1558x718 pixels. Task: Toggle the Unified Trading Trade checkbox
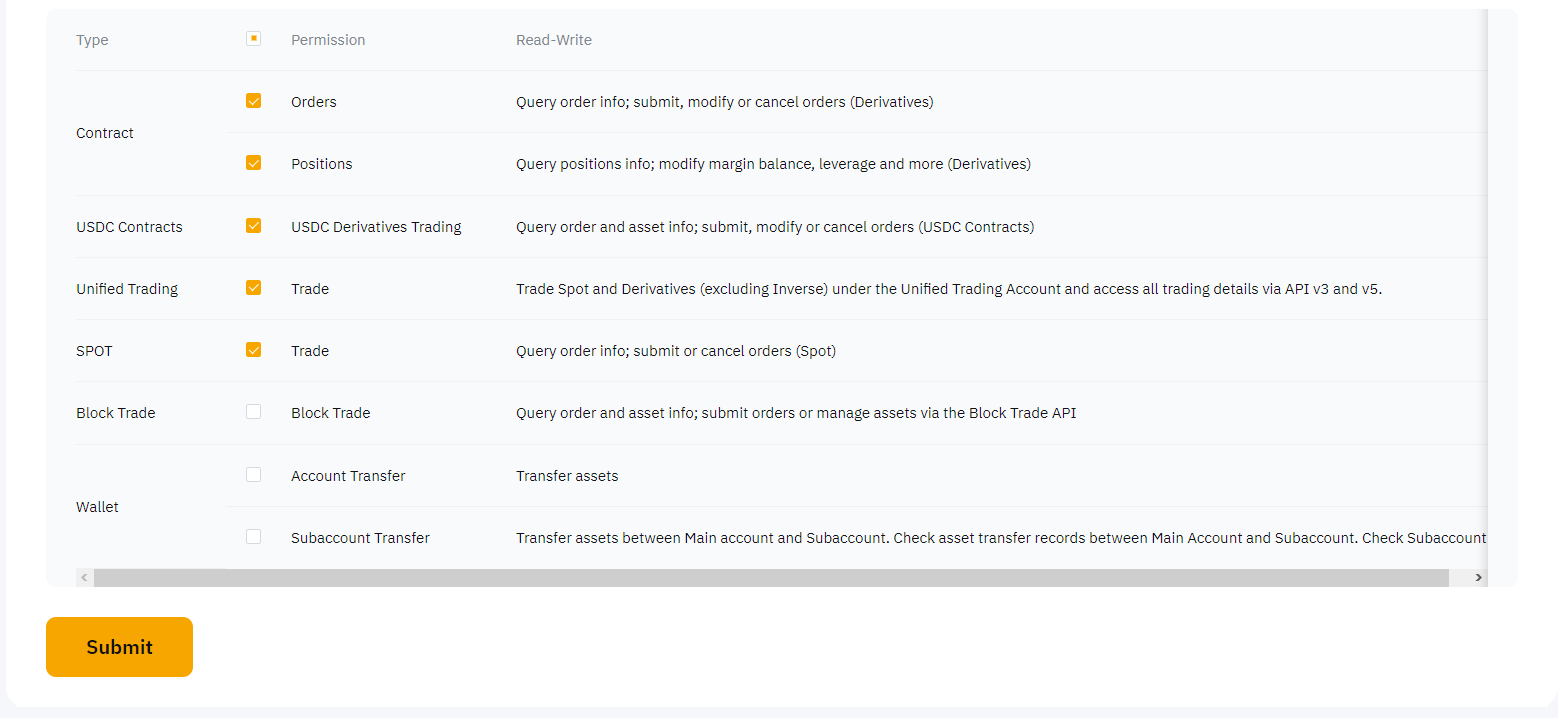tap(254, 288)
